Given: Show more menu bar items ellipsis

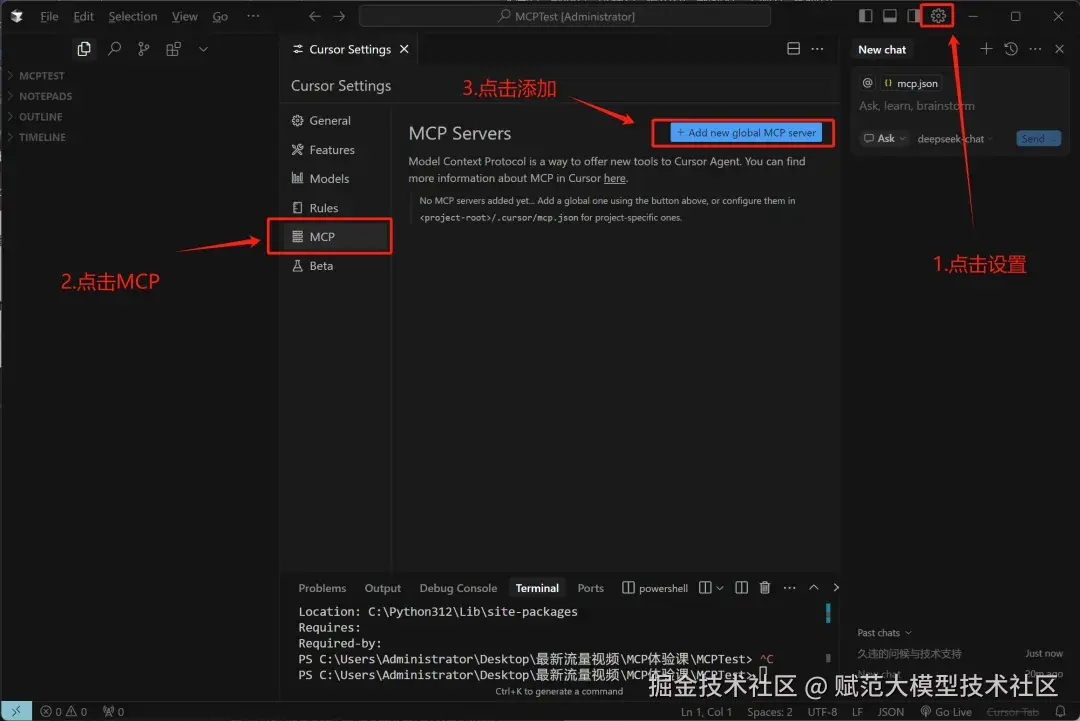Looking at the screenshot, I should click(x=253, y=16).
